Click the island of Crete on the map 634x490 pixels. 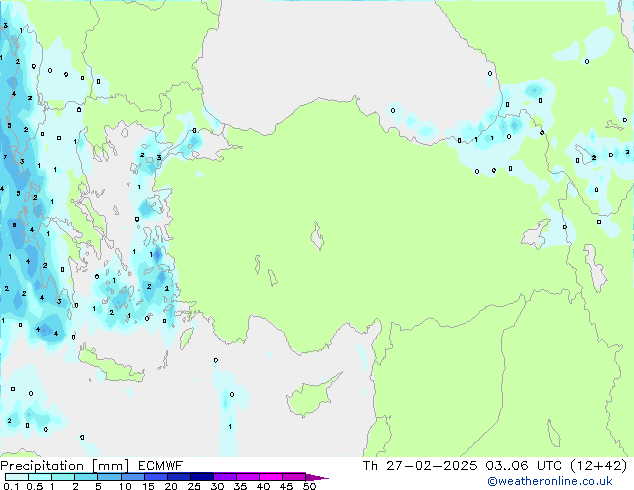point(113,367)
